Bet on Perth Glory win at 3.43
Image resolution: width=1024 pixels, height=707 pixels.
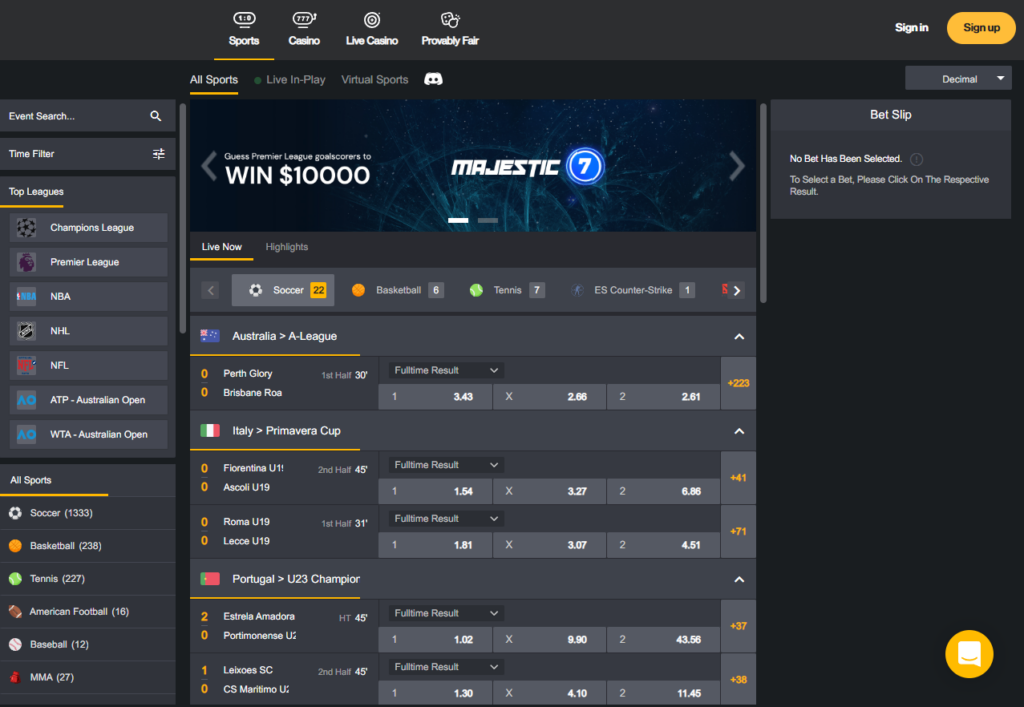[x=435, y=396]
